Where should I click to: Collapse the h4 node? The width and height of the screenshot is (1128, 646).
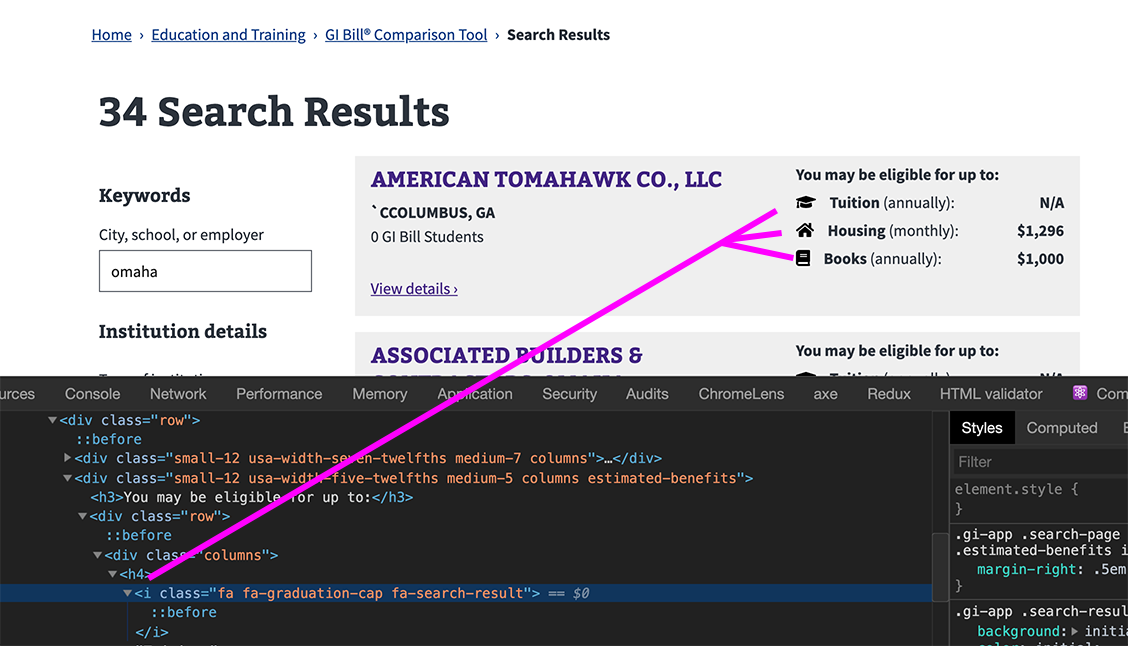113,574
